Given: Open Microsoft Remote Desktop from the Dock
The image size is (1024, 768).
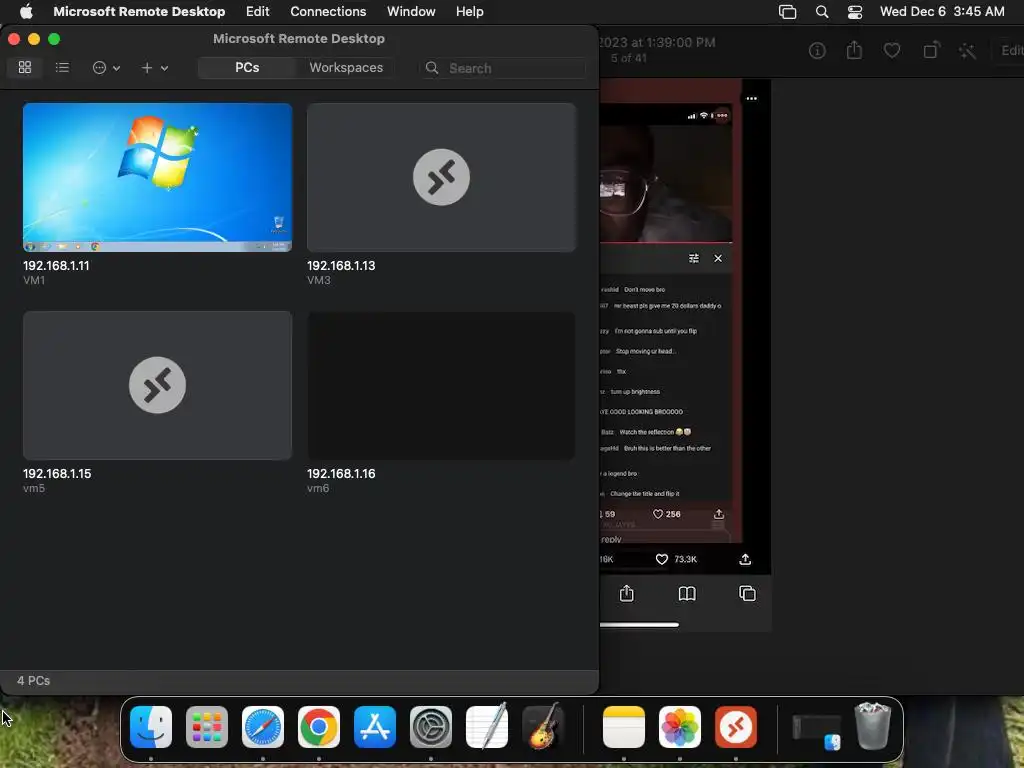Looking at the screenshot, I should coord(736,727).
